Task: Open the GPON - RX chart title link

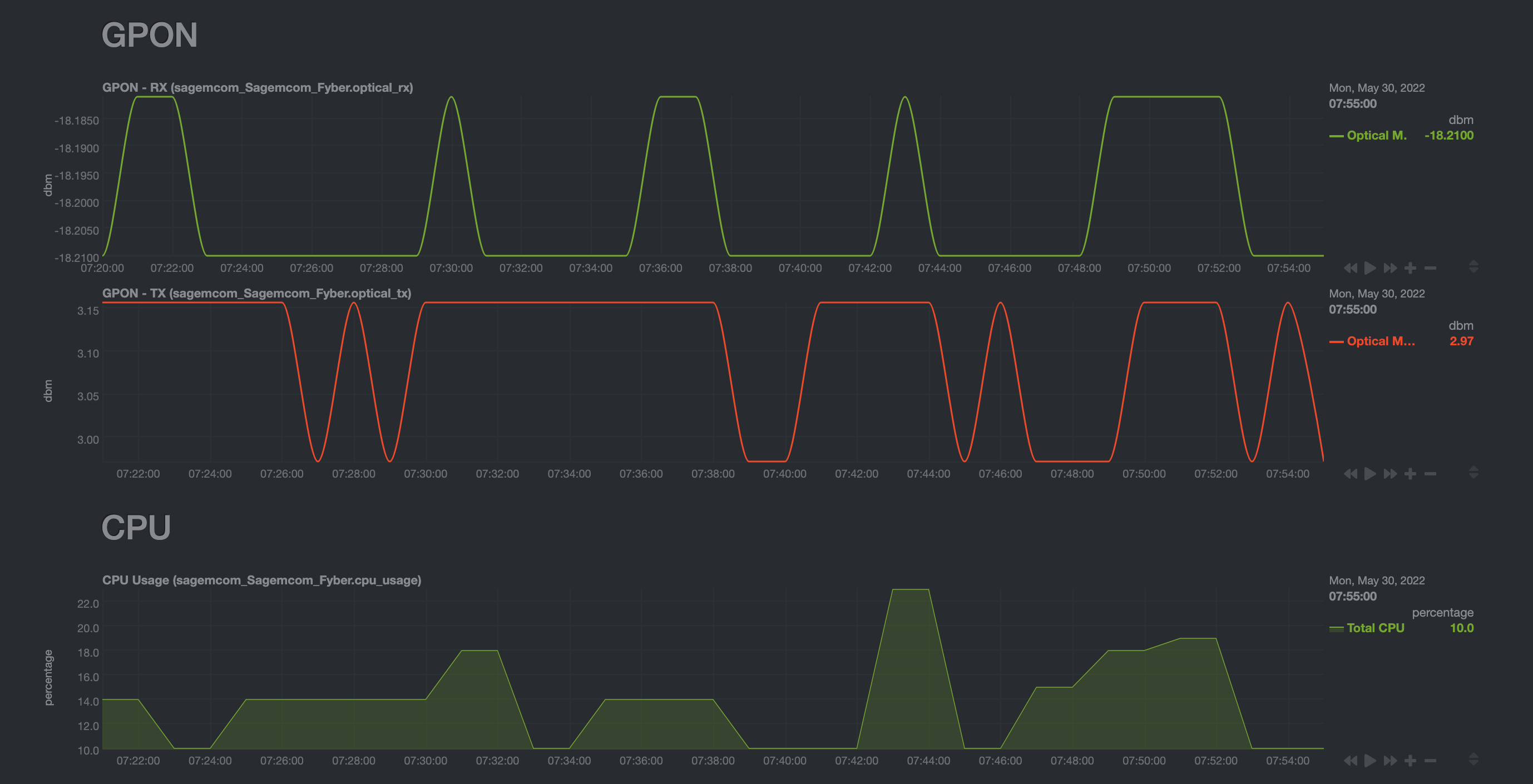Action: point(258,87)
